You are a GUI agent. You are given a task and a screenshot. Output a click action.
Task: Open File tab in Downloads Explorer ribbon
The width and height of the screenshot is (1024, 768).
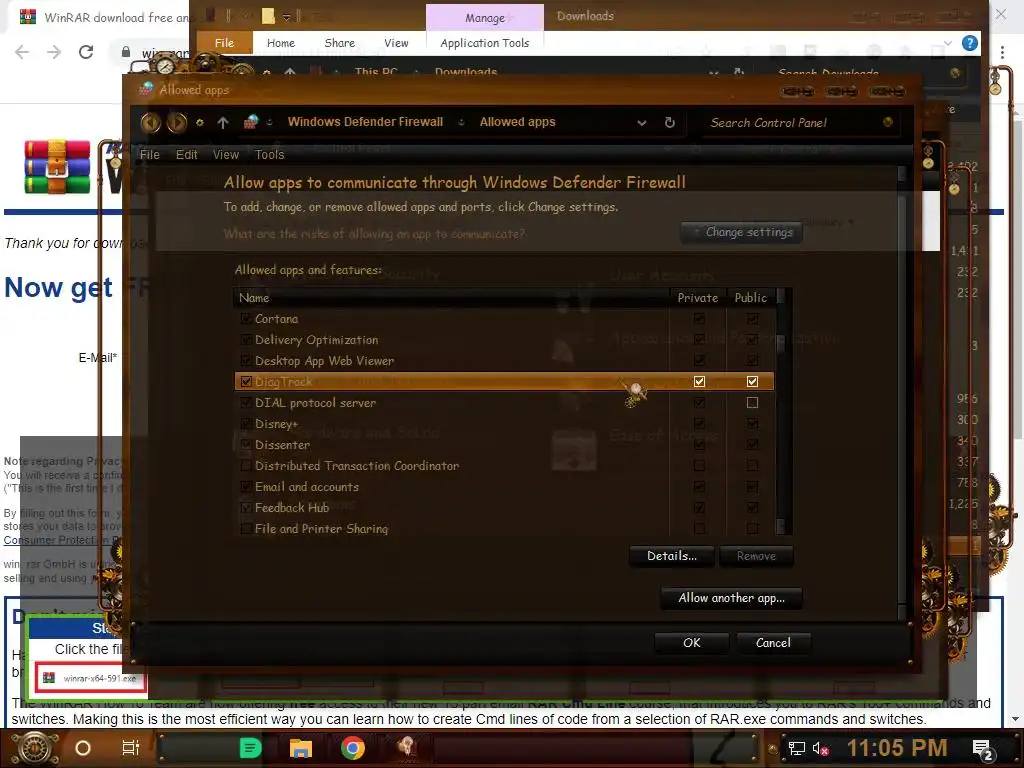[224, 43]
